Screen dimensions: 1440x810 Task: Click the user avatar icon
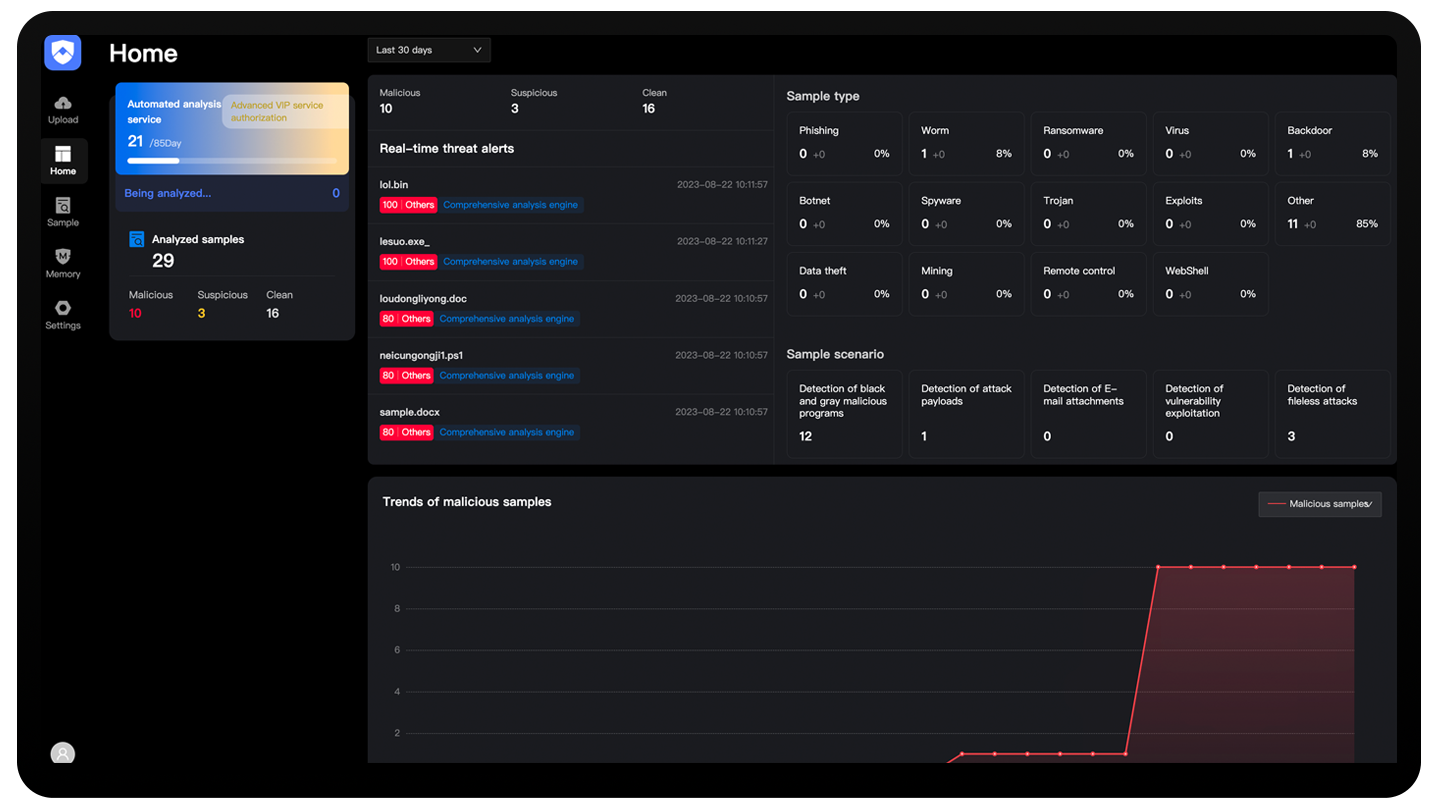point(63,754)
